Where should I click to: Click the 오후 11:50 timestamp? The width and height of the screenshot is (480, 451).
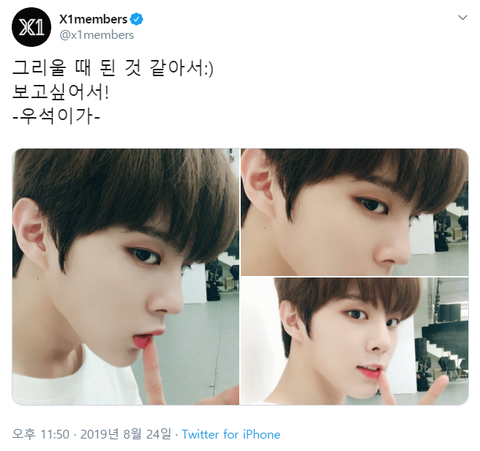41,434
